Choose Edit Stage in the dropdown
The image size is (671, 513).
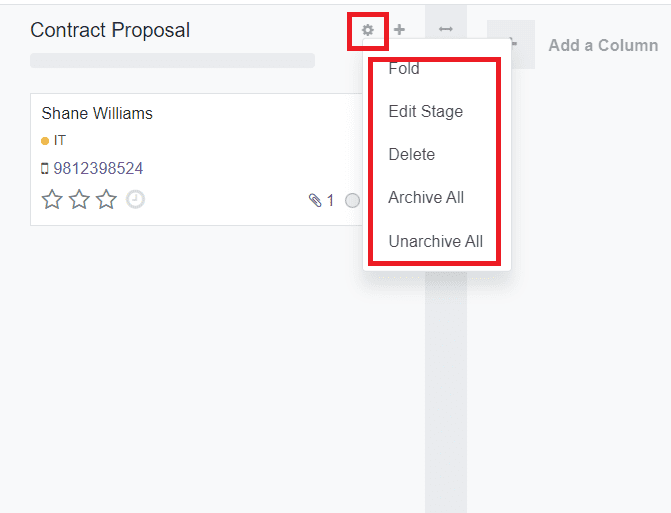[425, 111]
